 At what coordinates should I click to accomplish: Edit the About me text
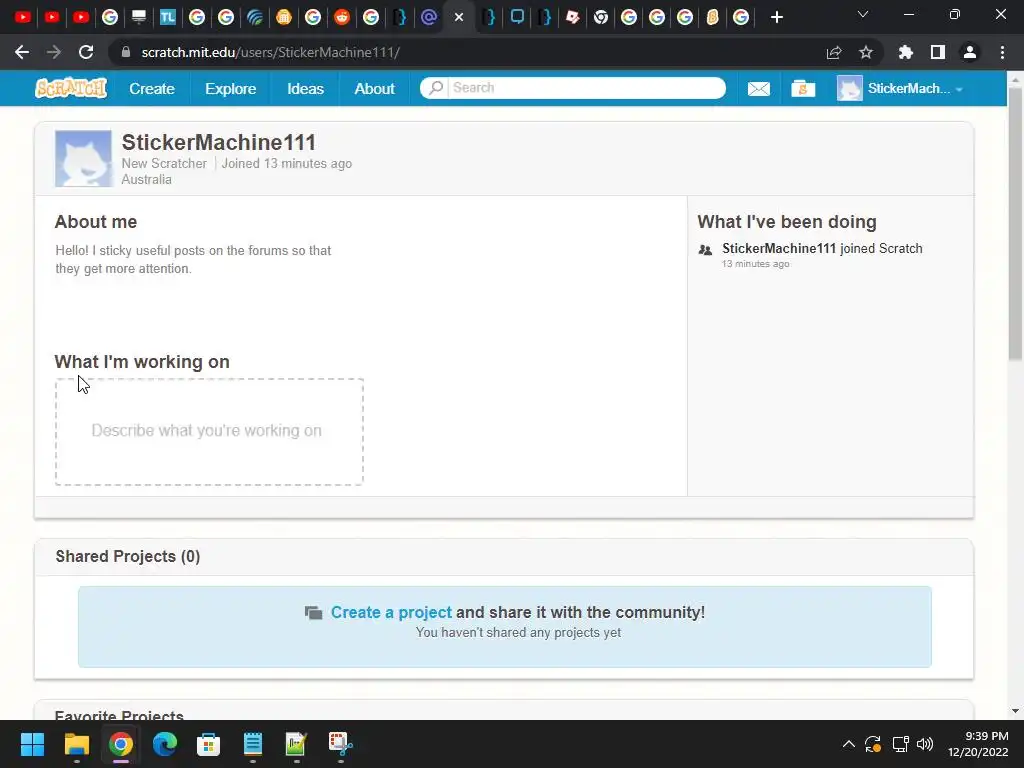193,259
